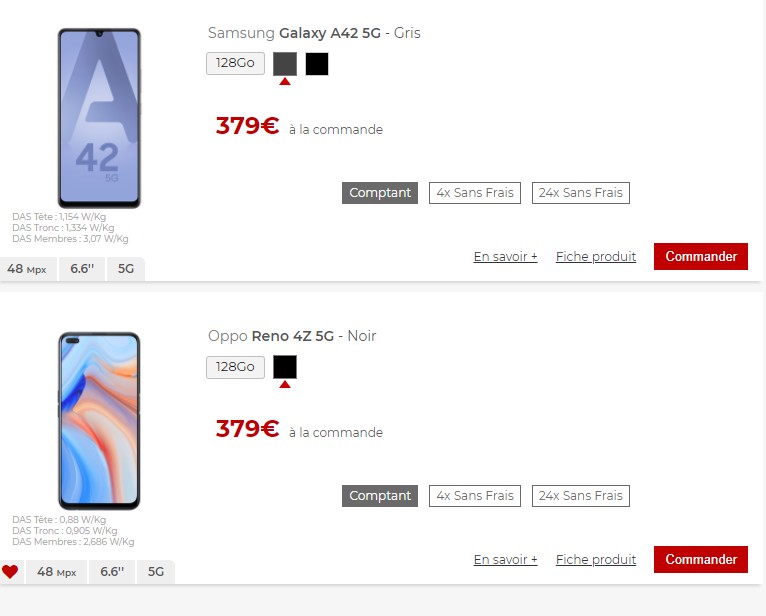Select Comptant payment for Oppo Reno
Image resolution: width=766 pixels, height=616 pixels.
[x=380, y=496]
